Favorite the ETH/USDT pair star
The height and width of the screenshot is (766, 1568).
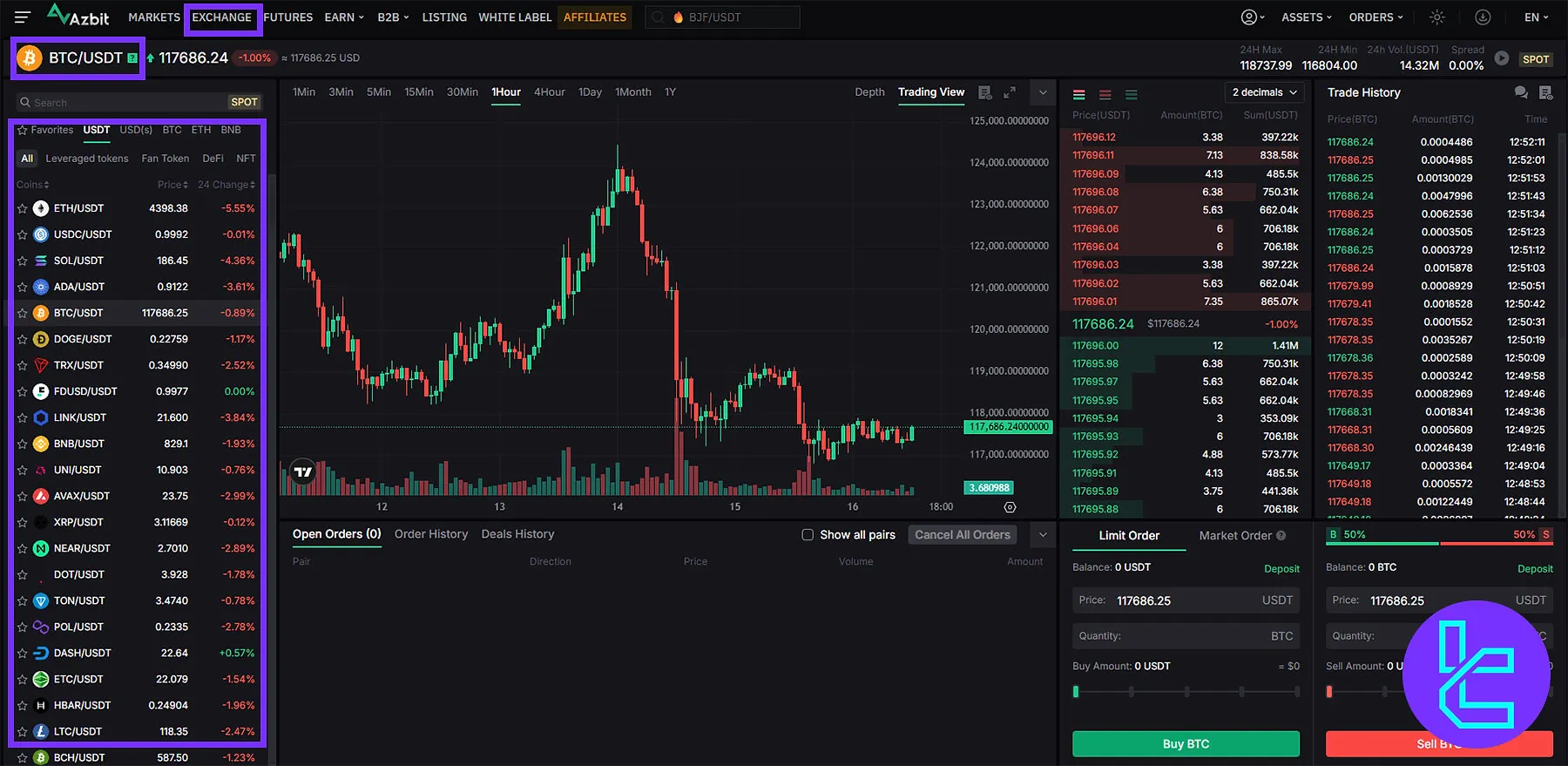click(23, 208)
